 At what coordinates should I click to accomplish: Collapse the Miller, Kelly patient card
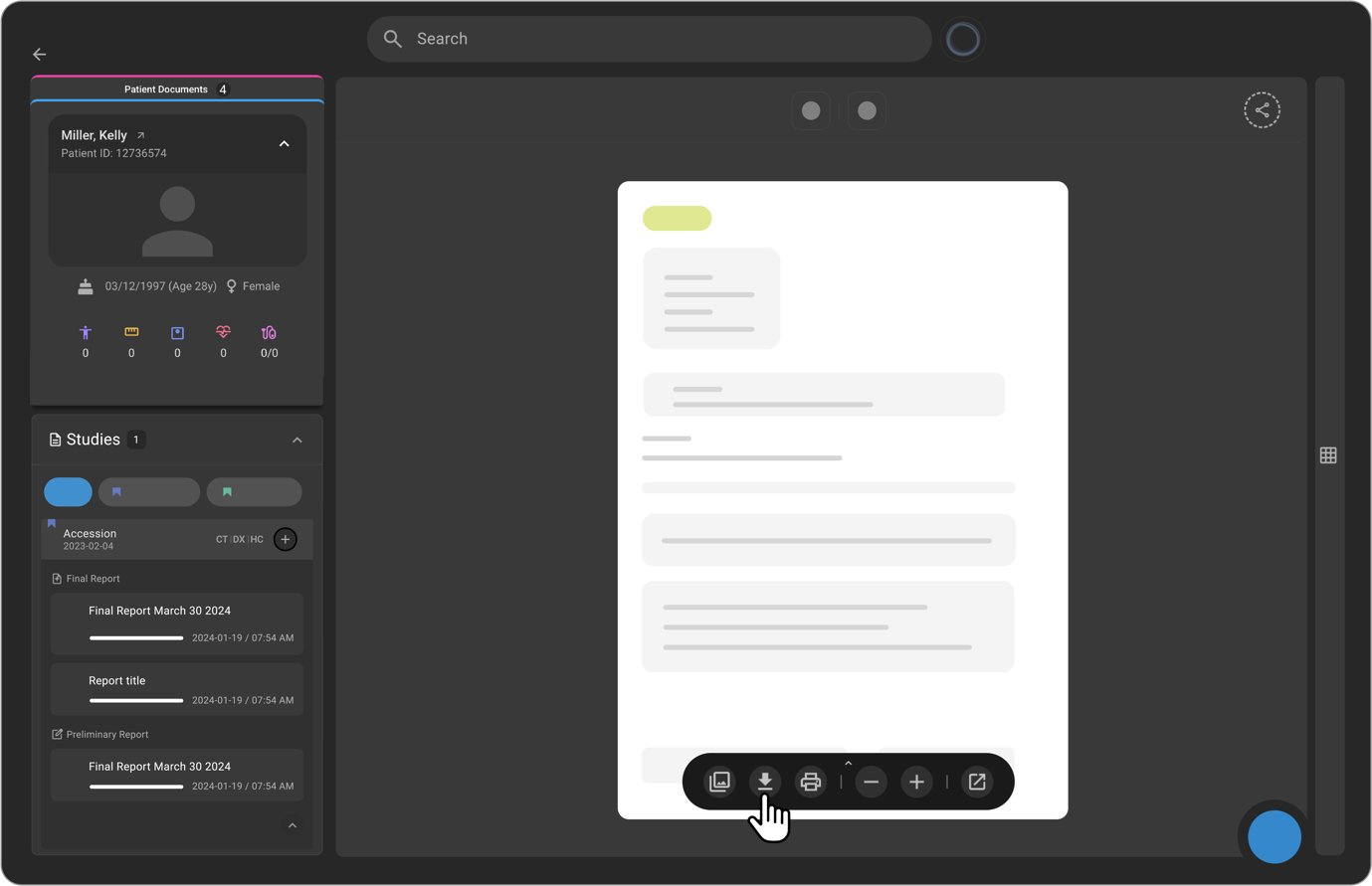pyautogui.click(x=284, y=144)
